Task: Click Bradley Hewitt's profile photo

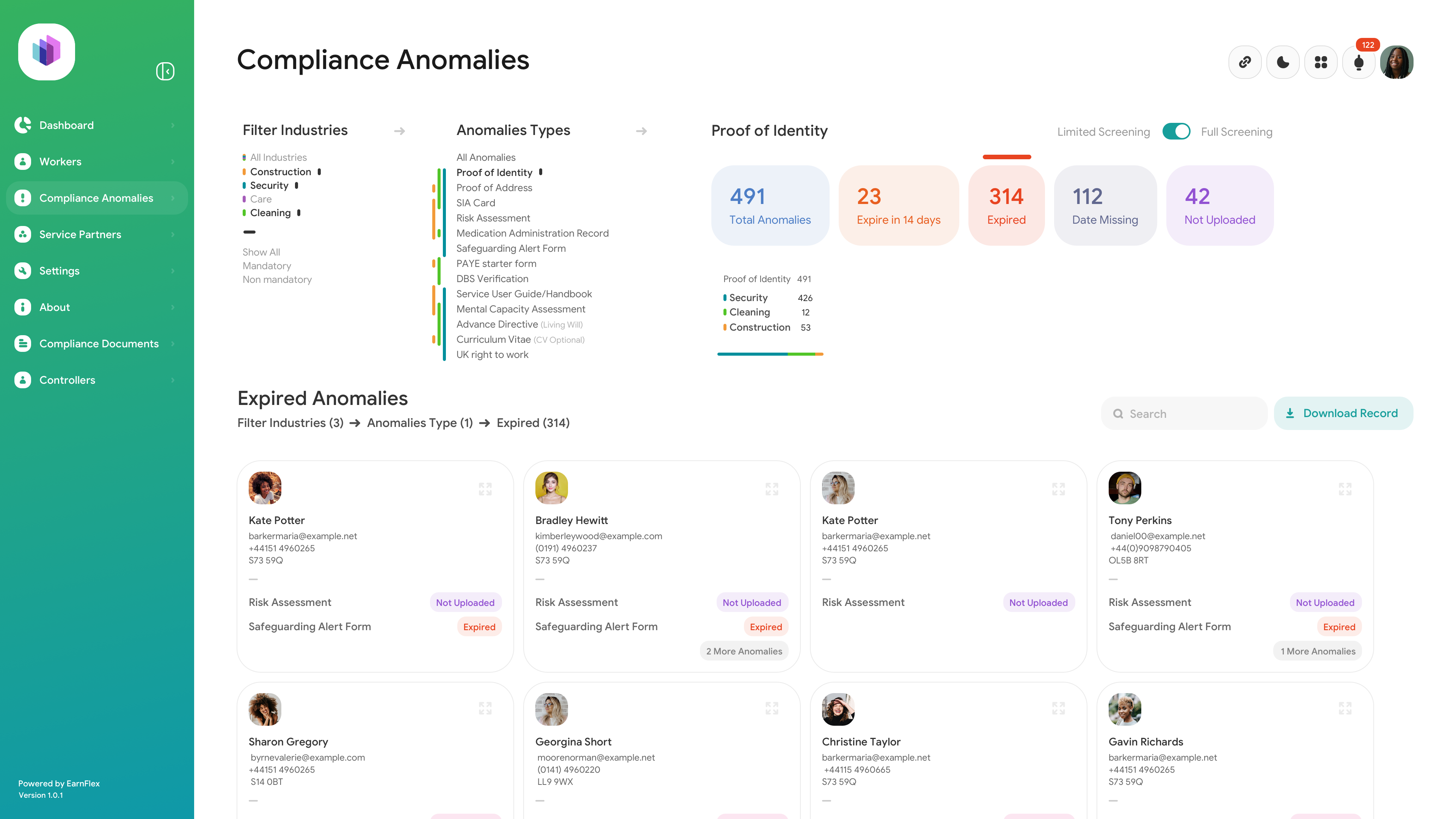Action: point(551,488)
